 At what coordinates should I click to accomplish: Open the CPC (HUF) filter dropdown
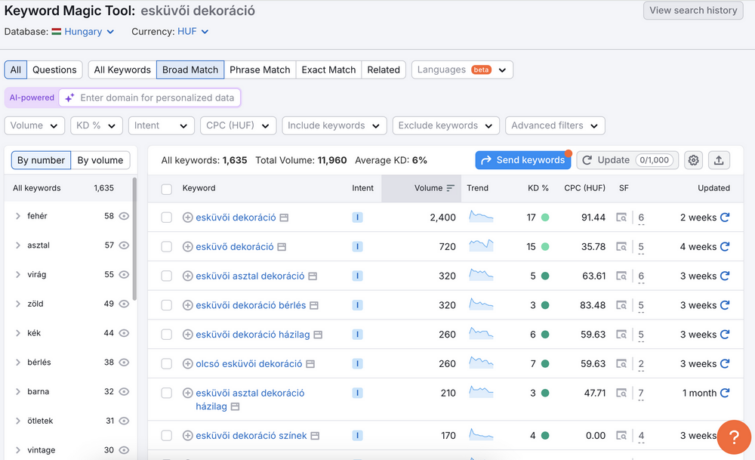click(238, 126)
